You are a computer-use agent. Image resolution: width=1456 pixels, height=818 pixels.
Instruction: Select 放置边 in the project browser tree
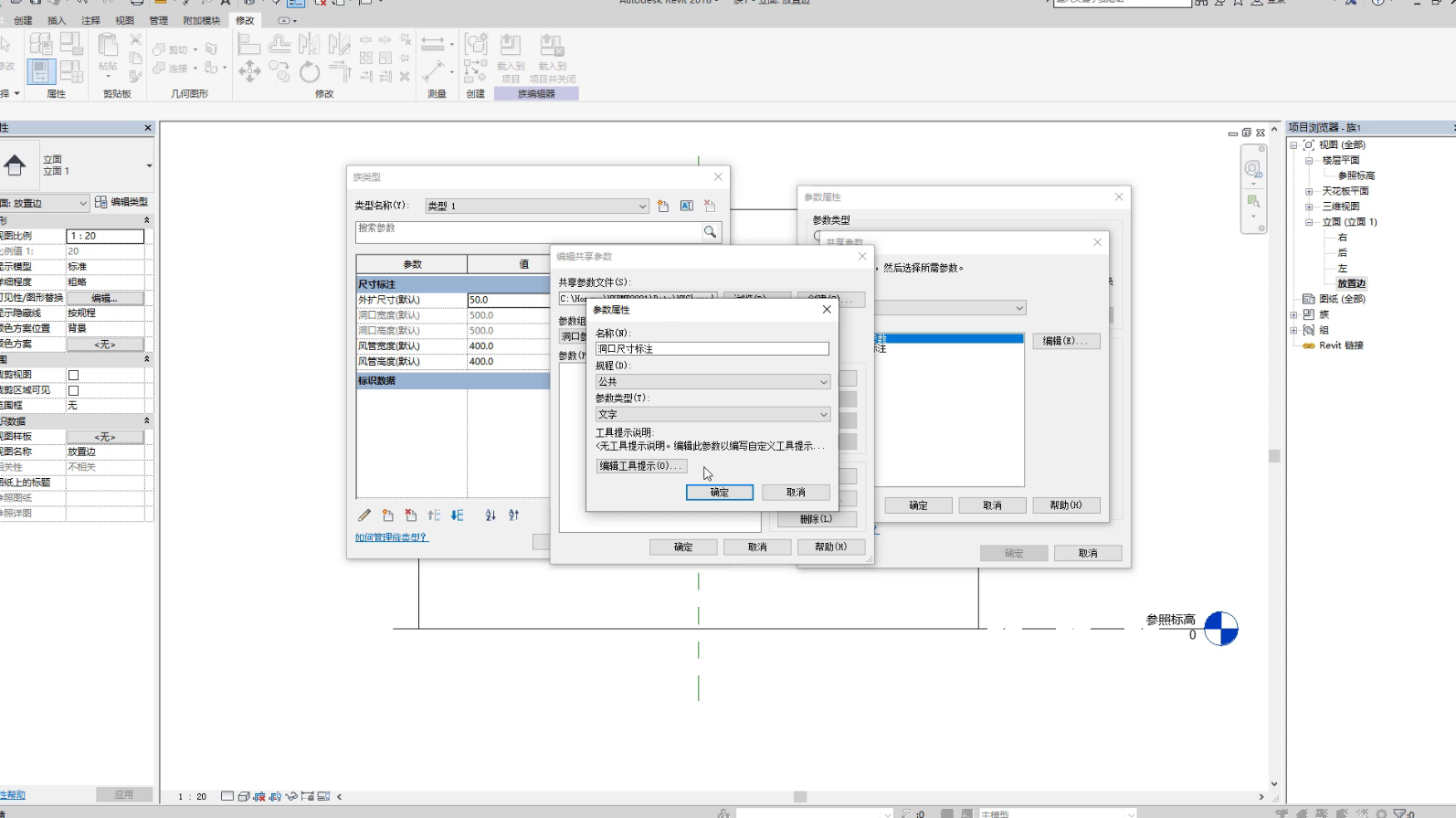click(x=1351, y=283)
